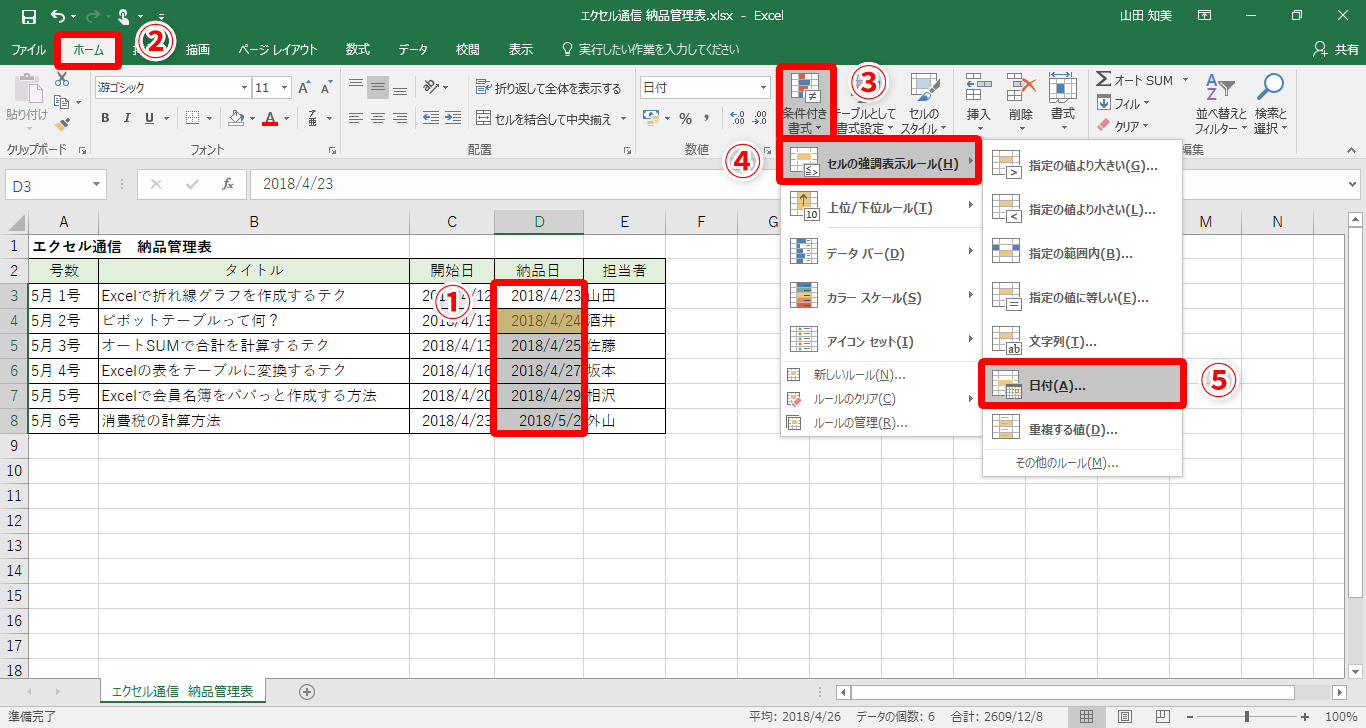
Task: Open the AutoSum (オート SUM) dropdown arrow
Action: point(1185,80)
